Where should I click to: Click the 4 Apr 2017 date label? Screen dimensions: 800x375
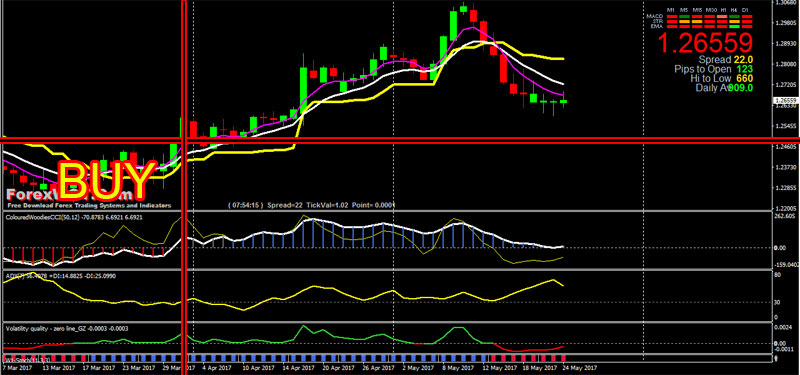[x=218, y=367]
